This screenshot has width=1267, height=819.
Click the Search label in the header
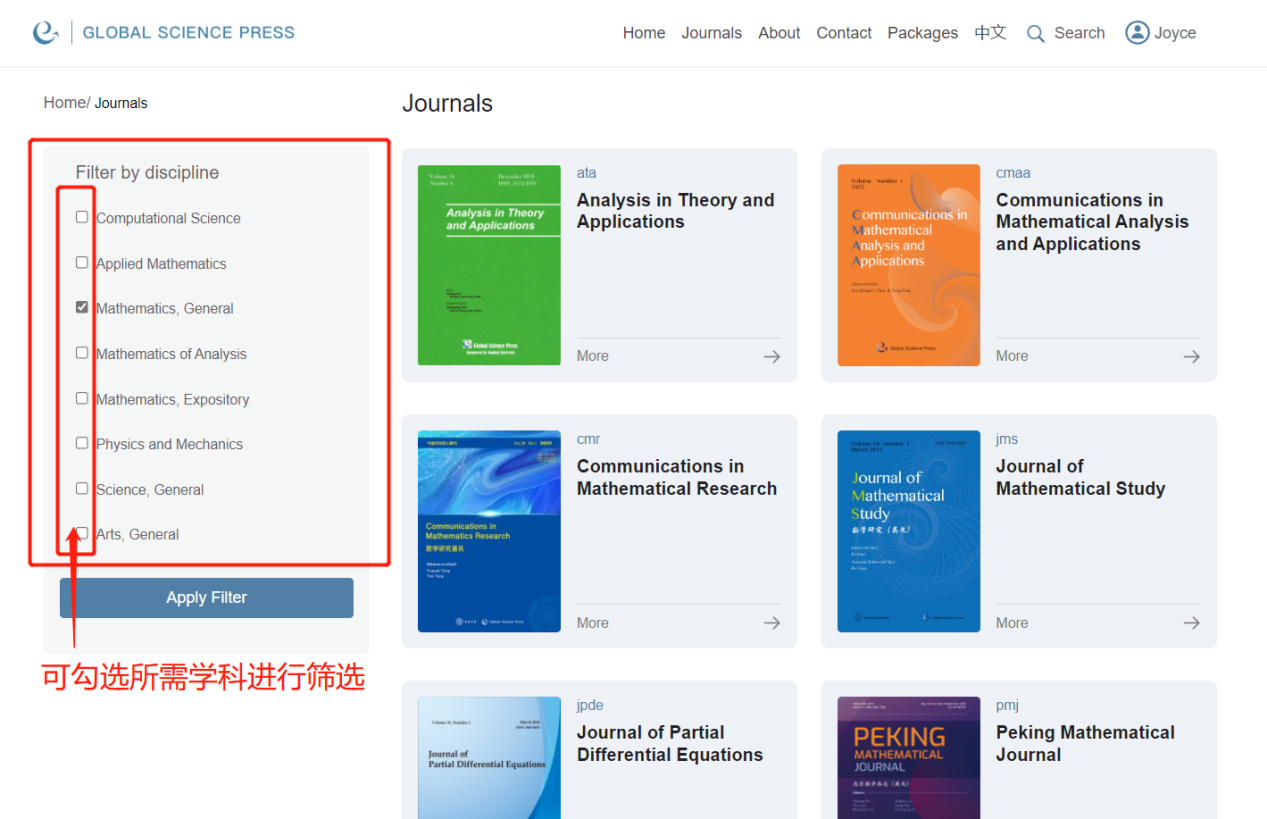[x=1080, y=33]
